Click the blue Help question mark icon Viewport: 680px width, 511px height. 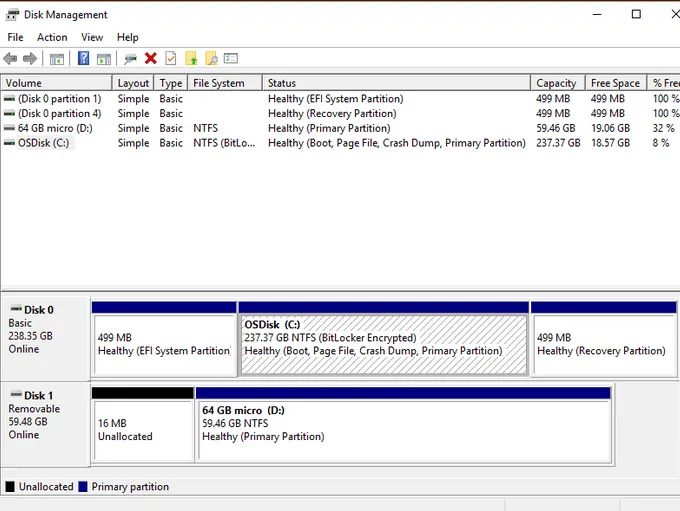point(84,59)
